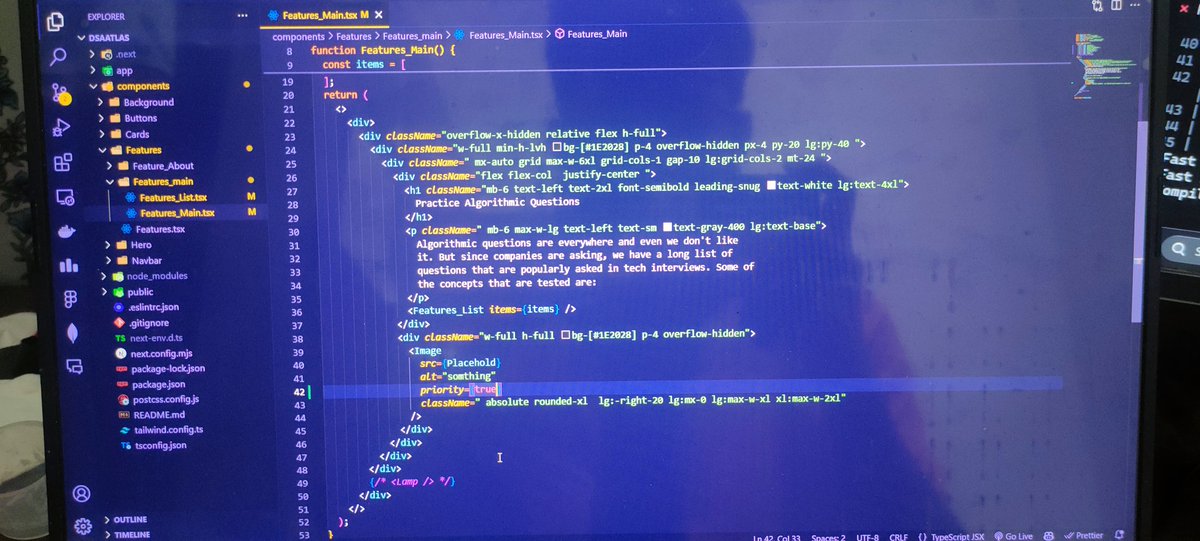
Task: Close the Features_Main.tsx editor tab
Action: point(378,16)
